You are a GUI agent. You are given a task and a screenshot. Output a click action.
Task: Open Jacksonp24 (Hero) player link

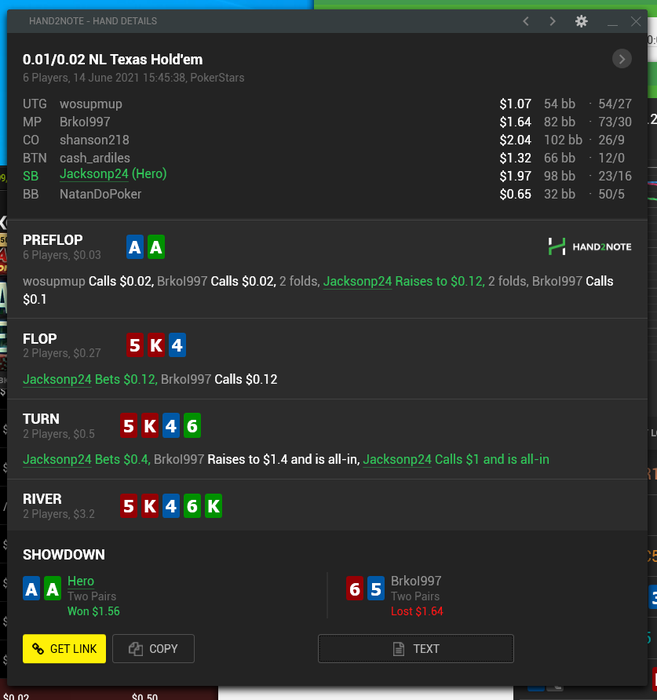coord(113,174)
